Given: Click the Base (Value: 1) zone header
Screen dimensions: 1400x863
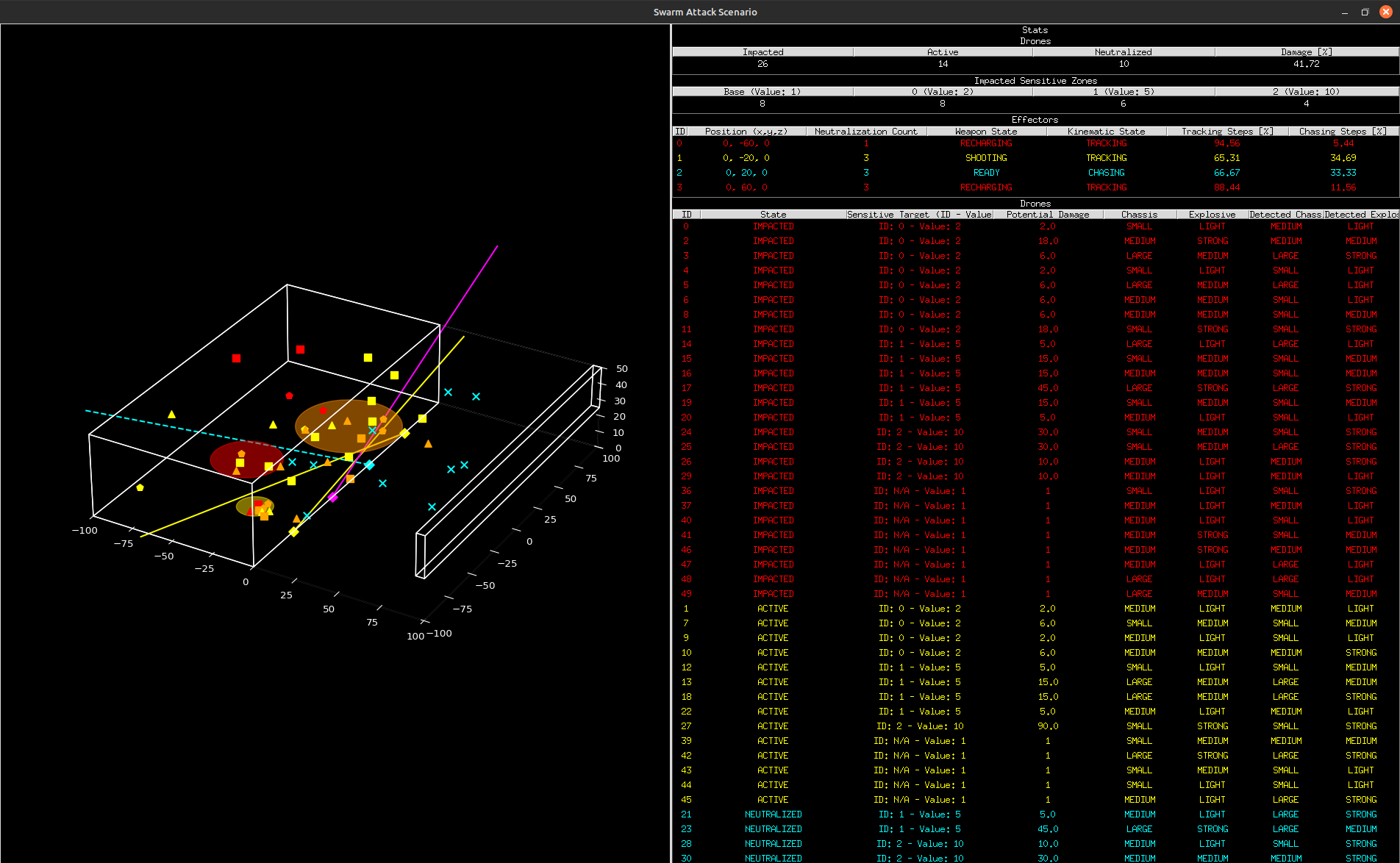Looking at the screenshot, I should tap(762, 92).
